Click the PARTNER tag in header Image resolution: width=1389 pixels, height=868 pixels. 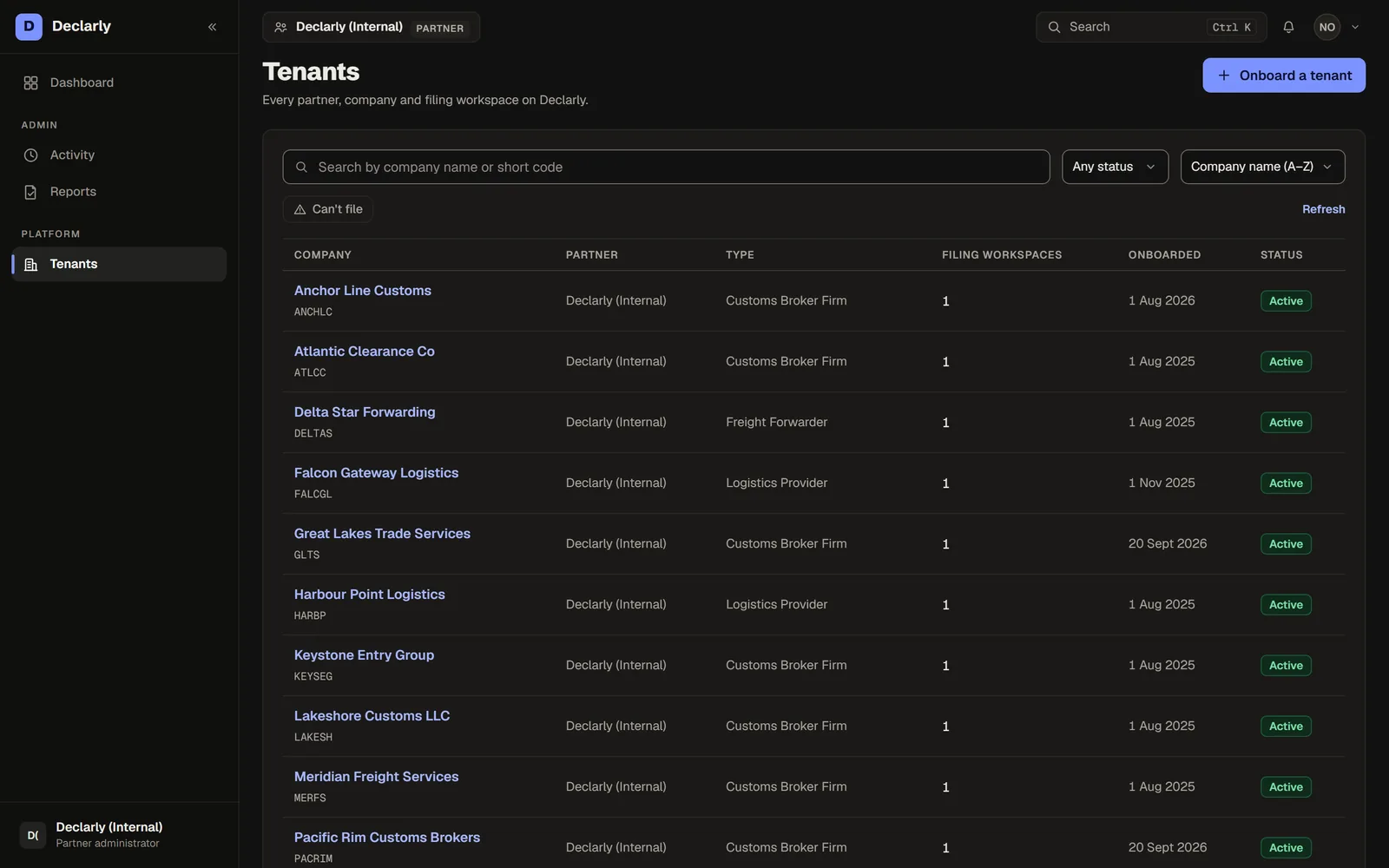pos(439,28)
